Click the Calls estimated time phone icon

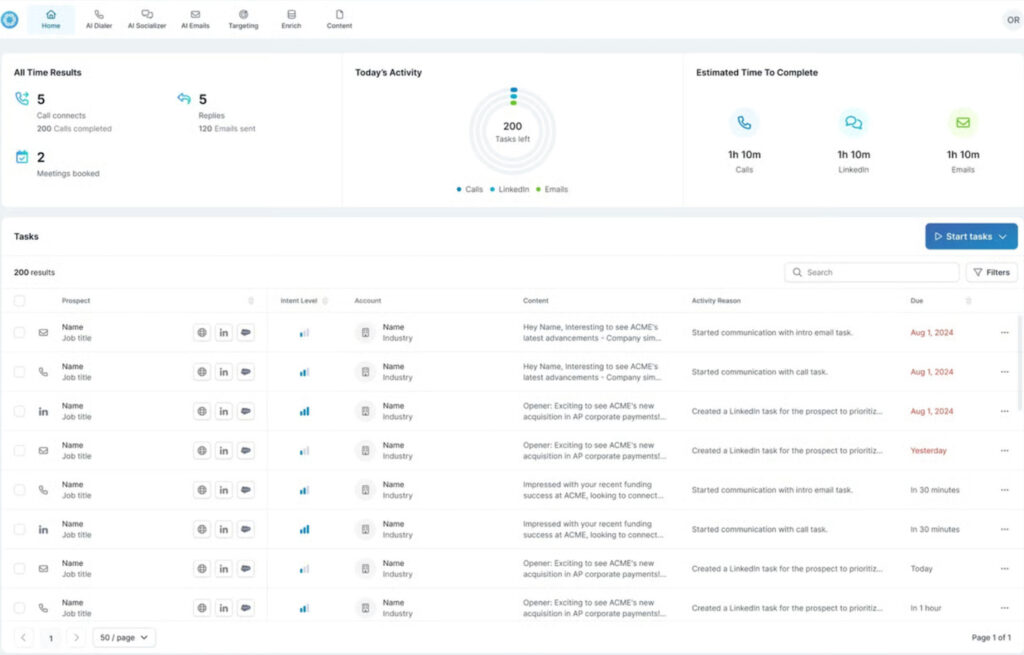pyautogui.click(x=744, y=123)
